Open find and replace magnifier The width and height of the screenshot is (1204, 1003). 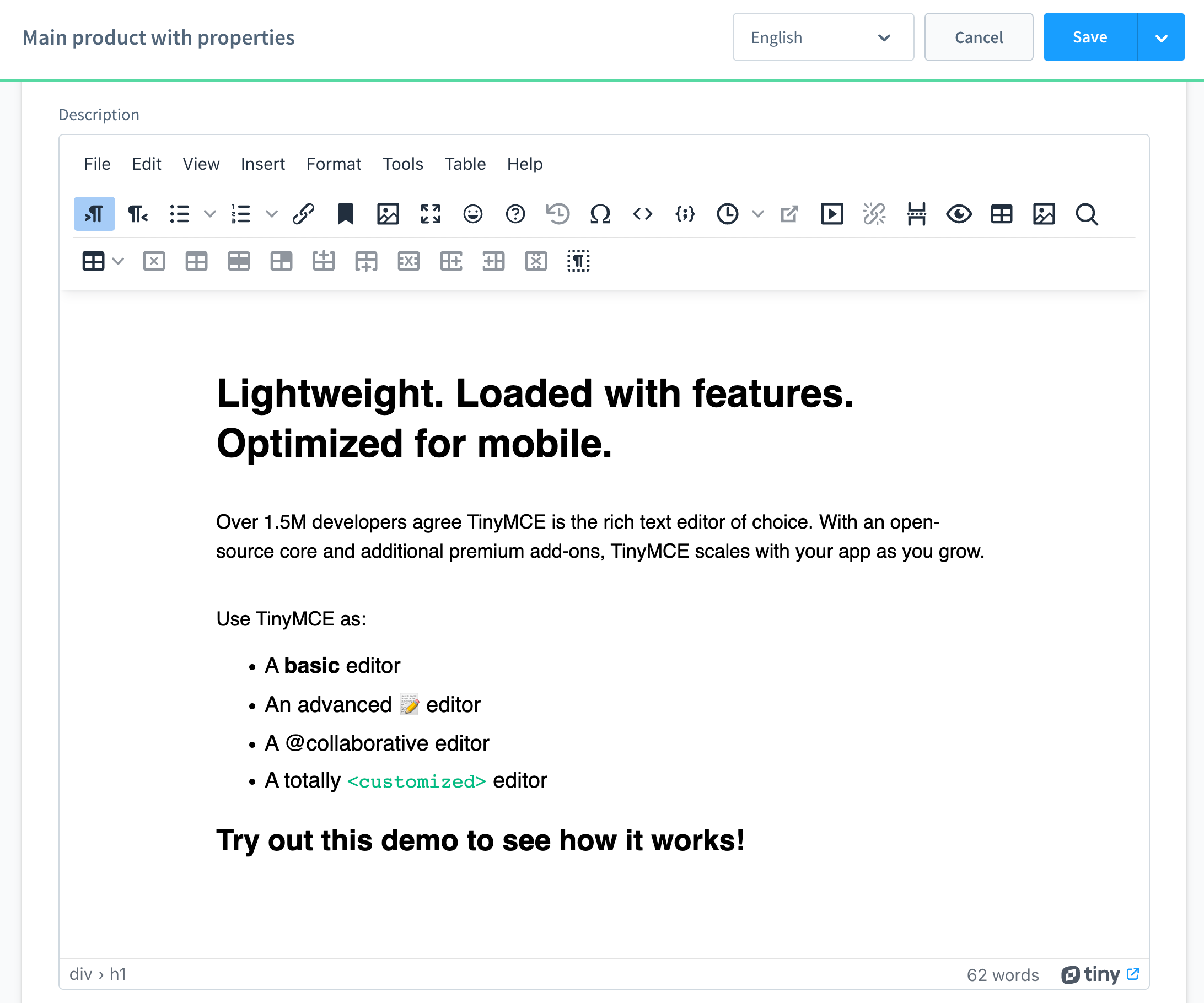click(1086, 214)
